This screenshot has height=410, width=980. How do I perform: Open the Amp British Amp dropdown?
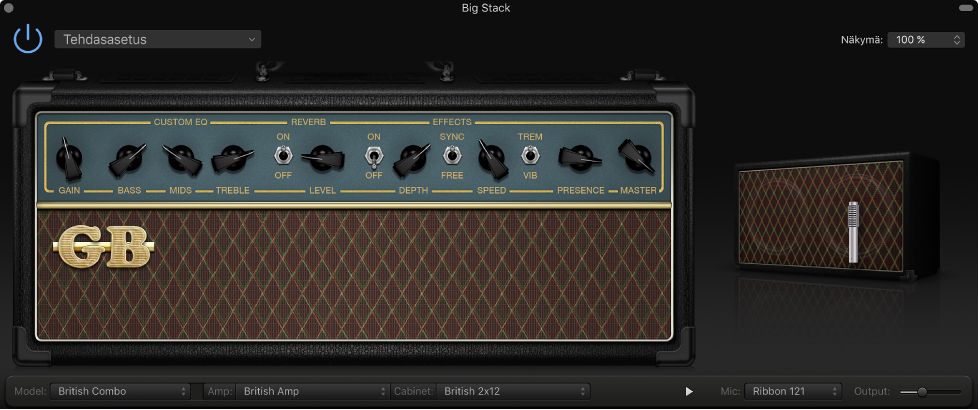click(312, 391)
